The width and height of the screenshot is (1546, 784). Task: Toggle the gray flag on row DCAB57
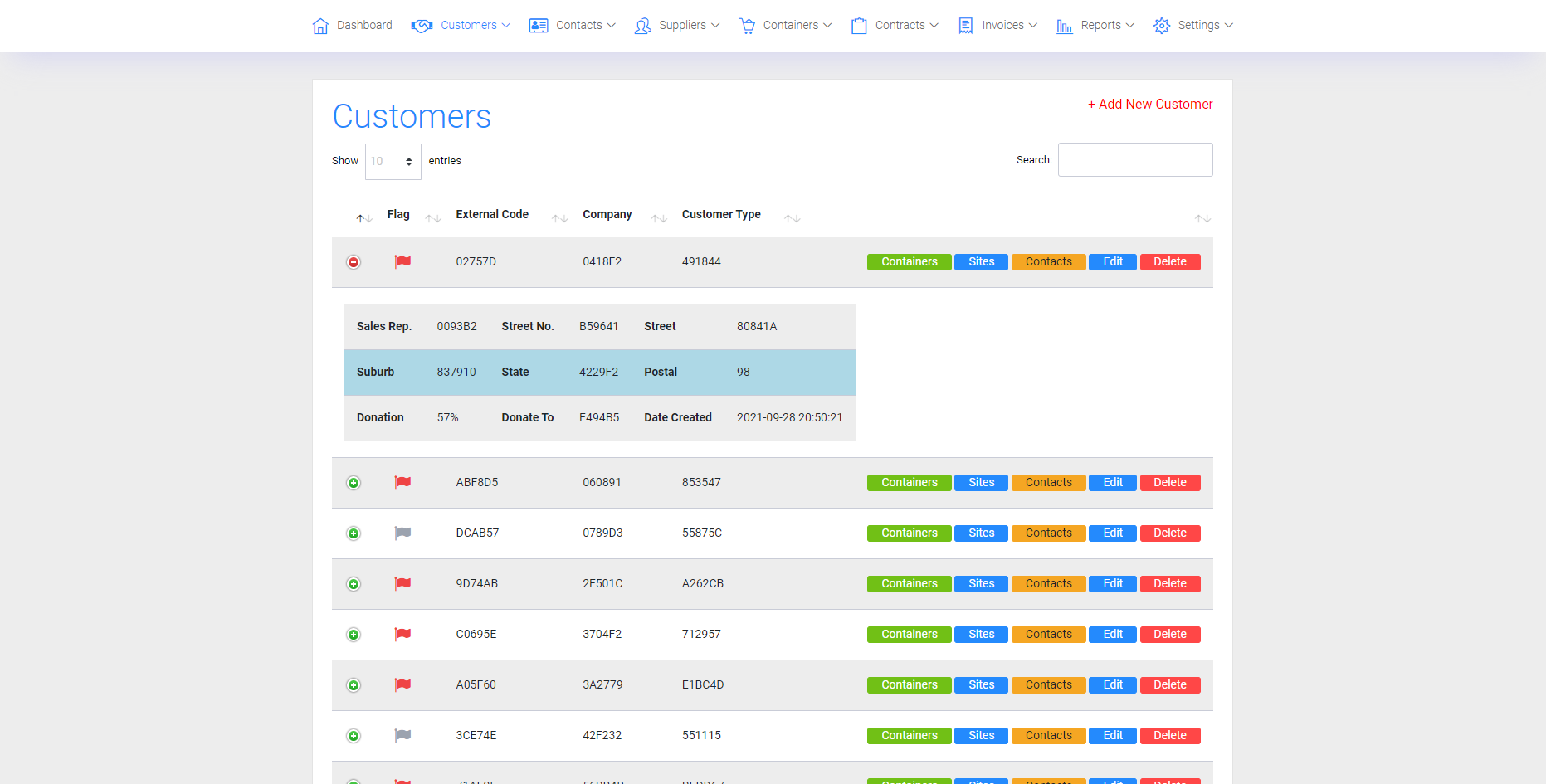click(402, 533)
